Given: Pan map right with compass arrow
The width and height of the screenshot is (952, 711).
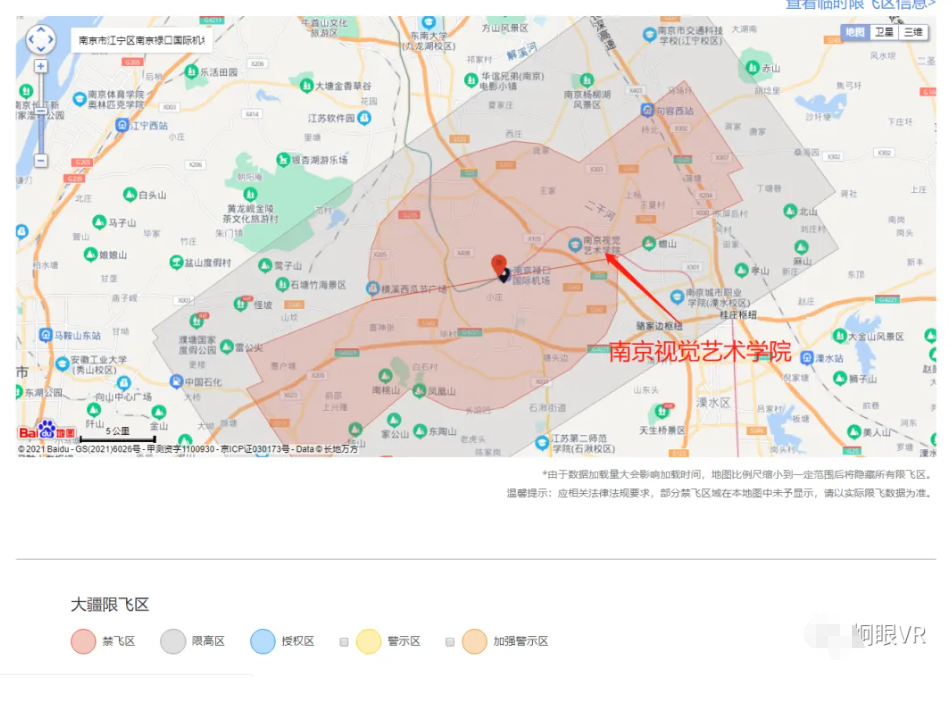Looking at the screenshot, I should coord(53,40).
